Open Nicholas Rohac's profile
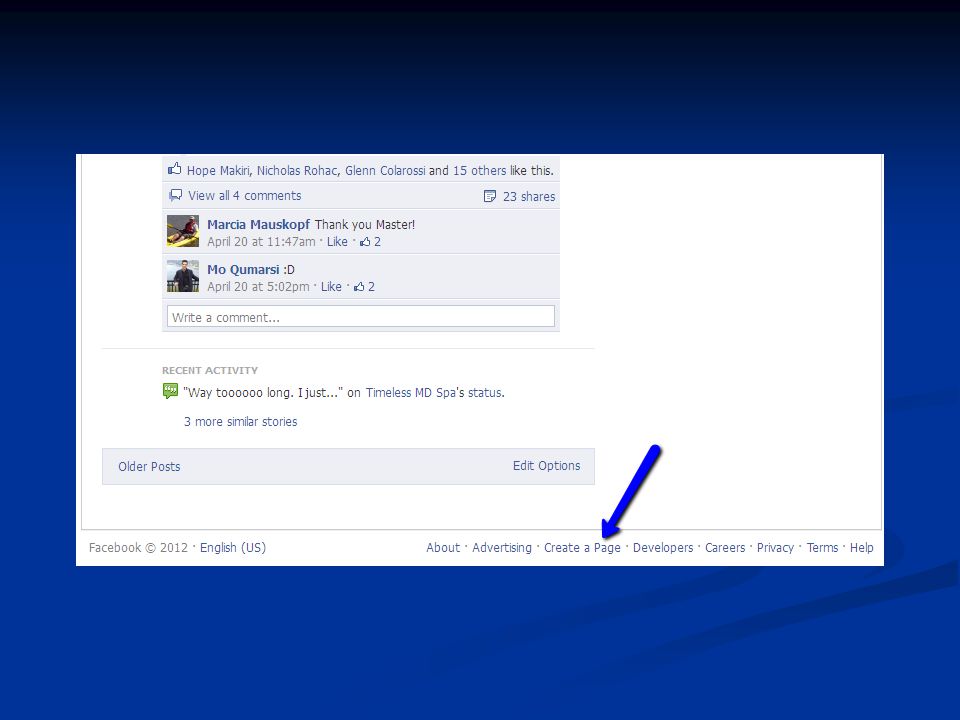Viewport: 960px width, 720px height. tap(297, 171)
